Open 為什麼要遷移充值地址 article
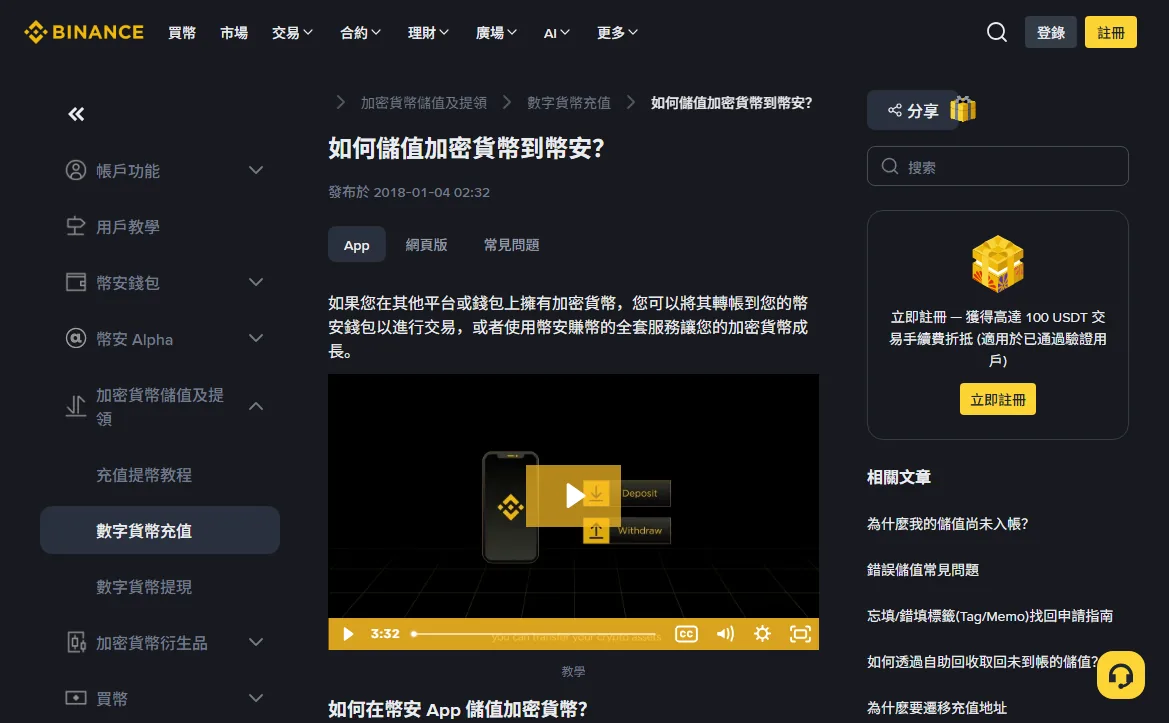This screenshot has height=723, width=1169. tap(937, 707)
